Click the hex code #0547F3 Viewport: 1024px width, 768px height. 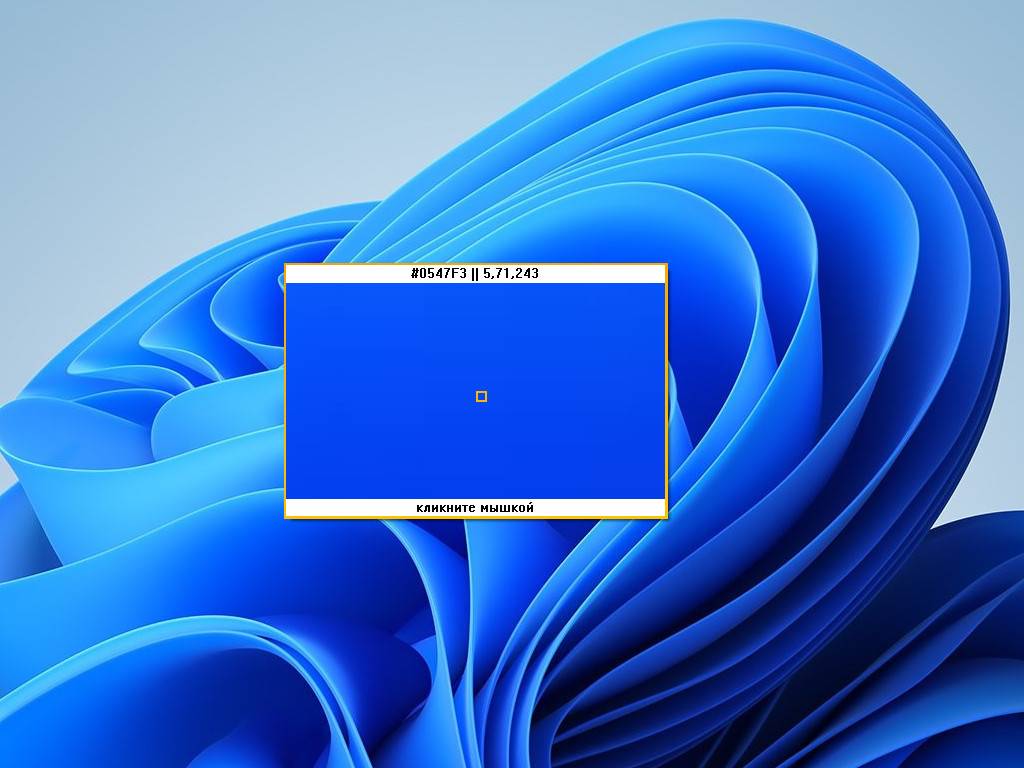[439, 273]
